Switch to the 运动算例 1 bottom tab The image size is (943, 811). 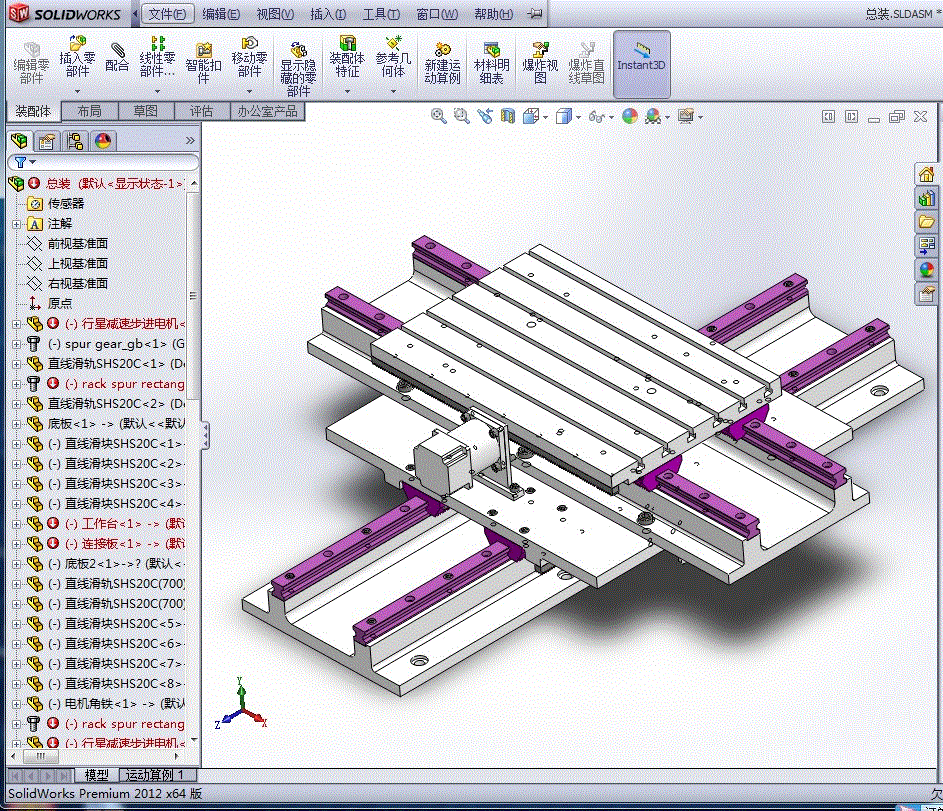[x=154, y=775]
